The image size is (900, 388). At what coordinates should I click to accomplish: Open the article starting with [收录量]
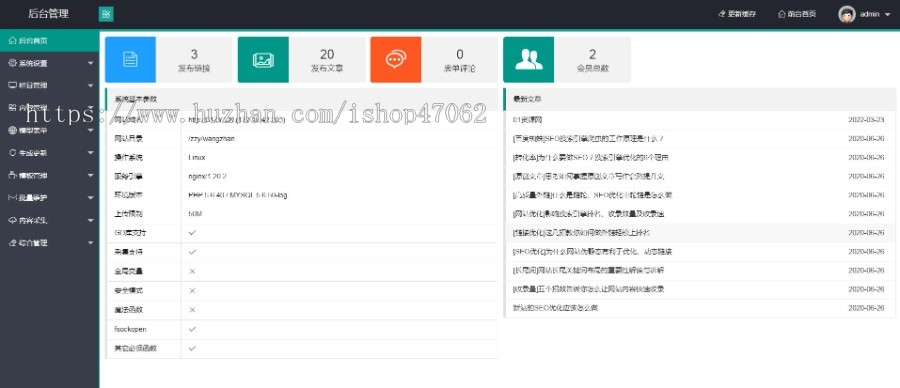(x=588, y=289)
